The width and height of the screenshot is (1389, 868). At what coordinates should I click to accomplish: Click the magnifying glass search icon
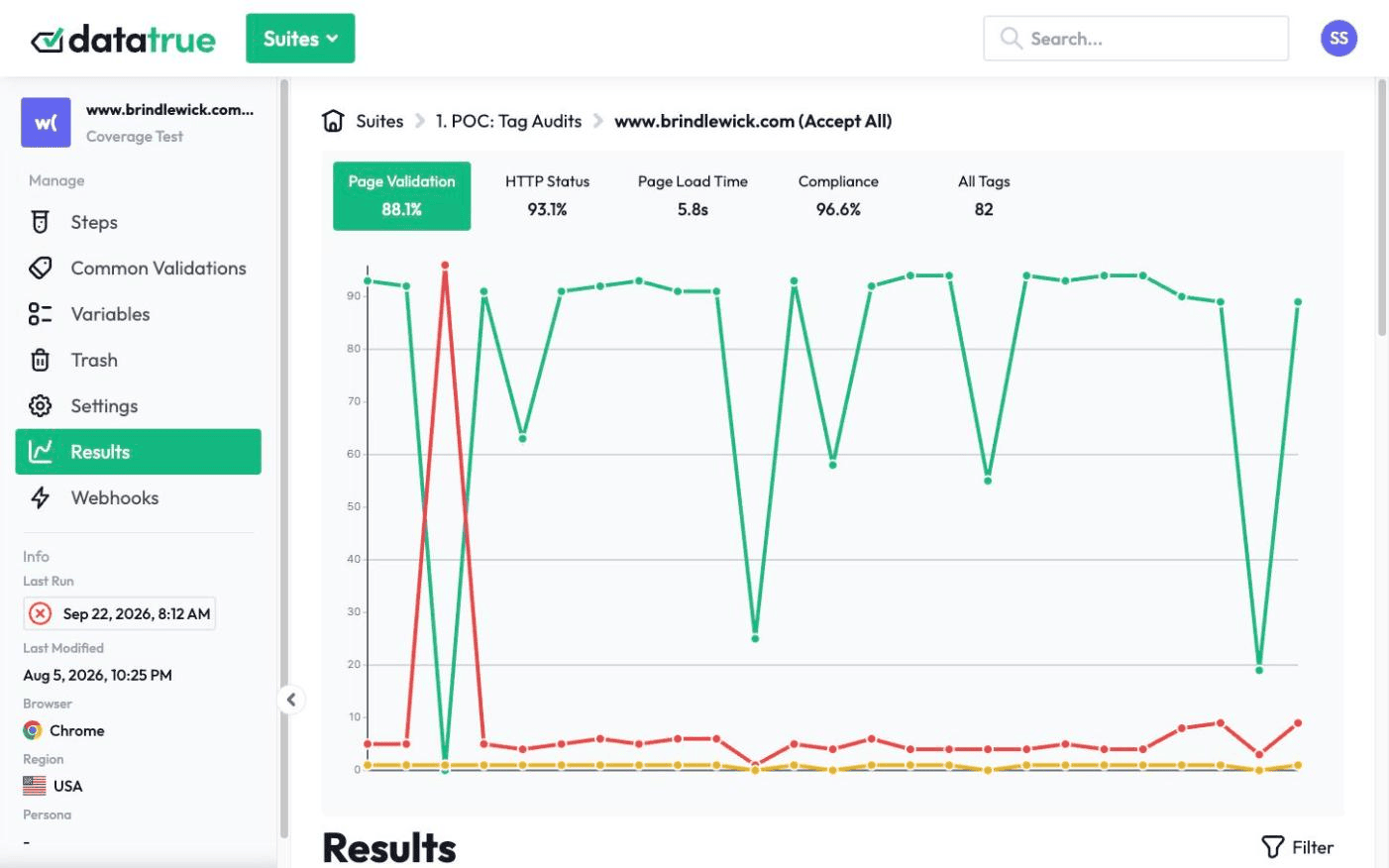(1011, 39)
